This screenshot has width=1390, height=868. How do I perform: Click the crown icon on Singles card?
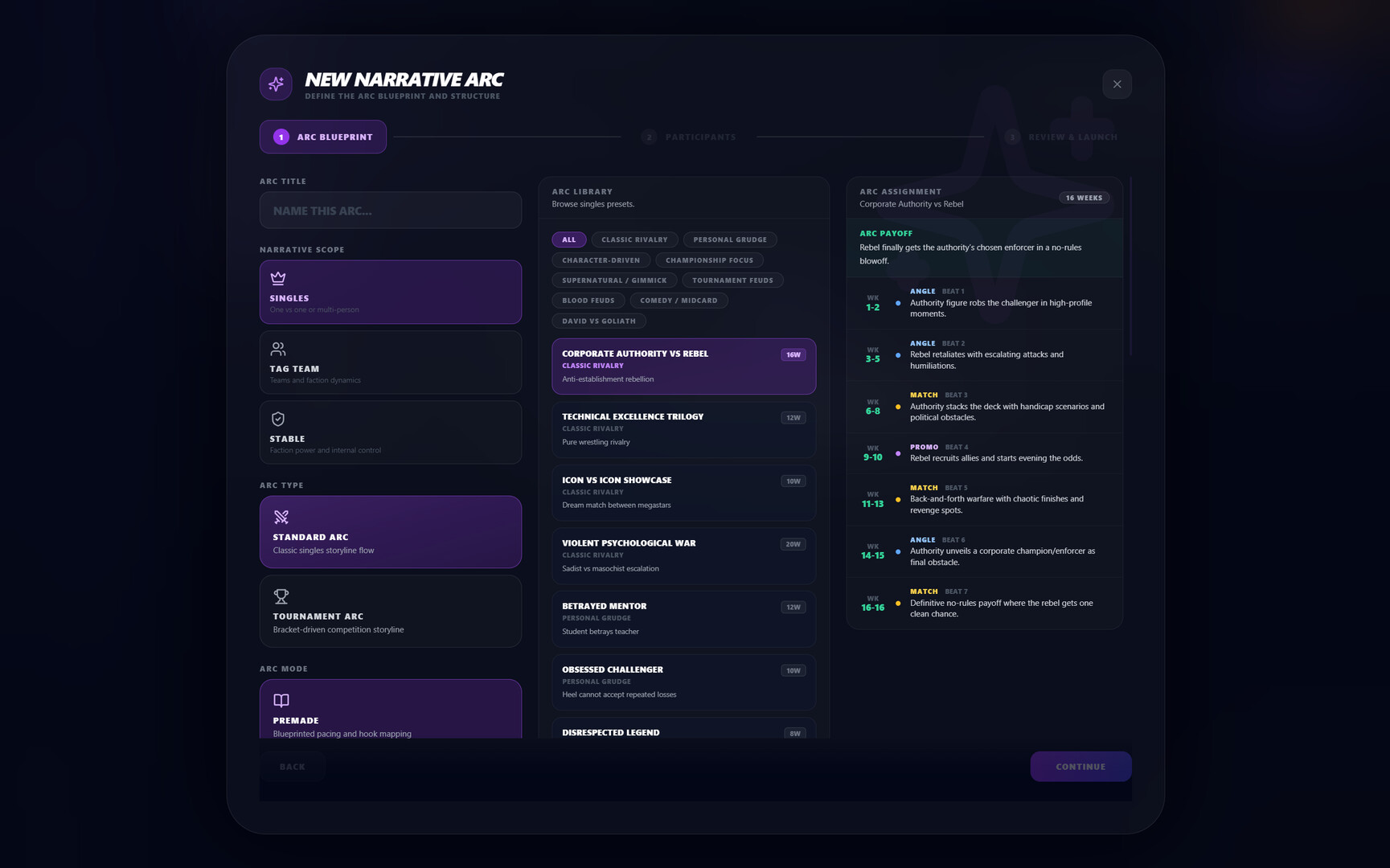click(x=278, y=278)
